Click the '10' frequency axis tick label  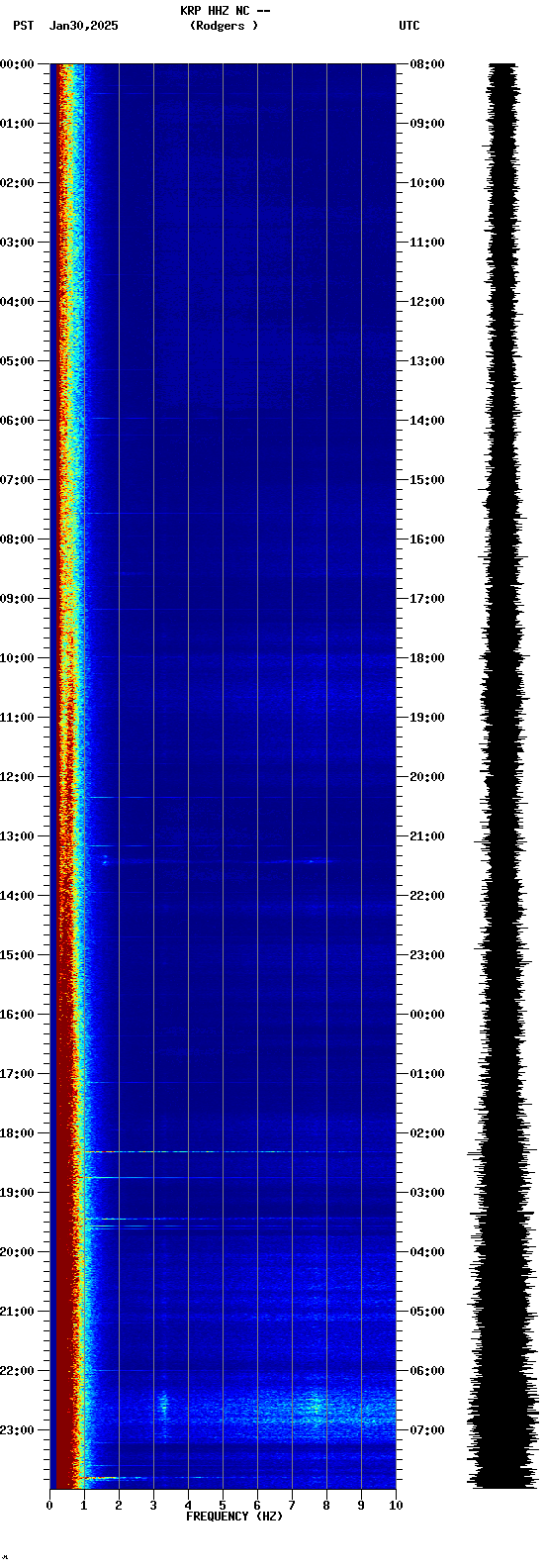[396, 1506]
